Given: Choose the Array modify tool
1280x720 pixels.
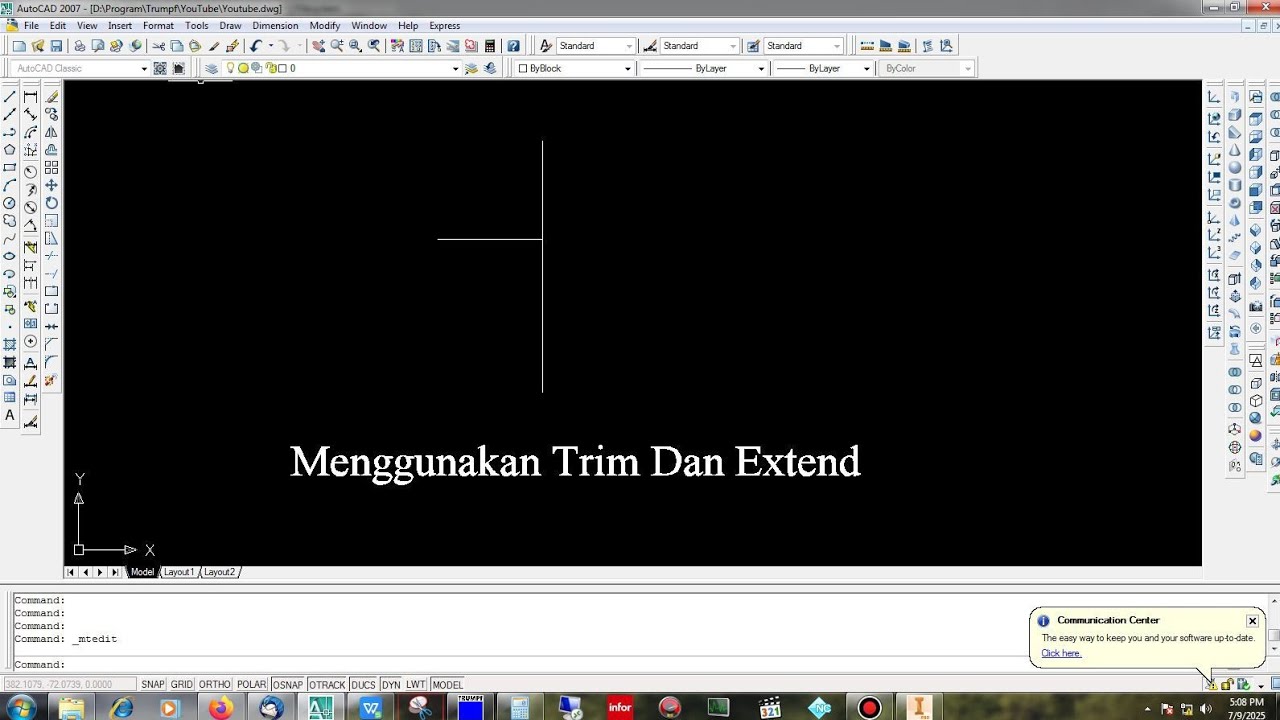Looking at the screenshot, I should click(x=51, y=167).
